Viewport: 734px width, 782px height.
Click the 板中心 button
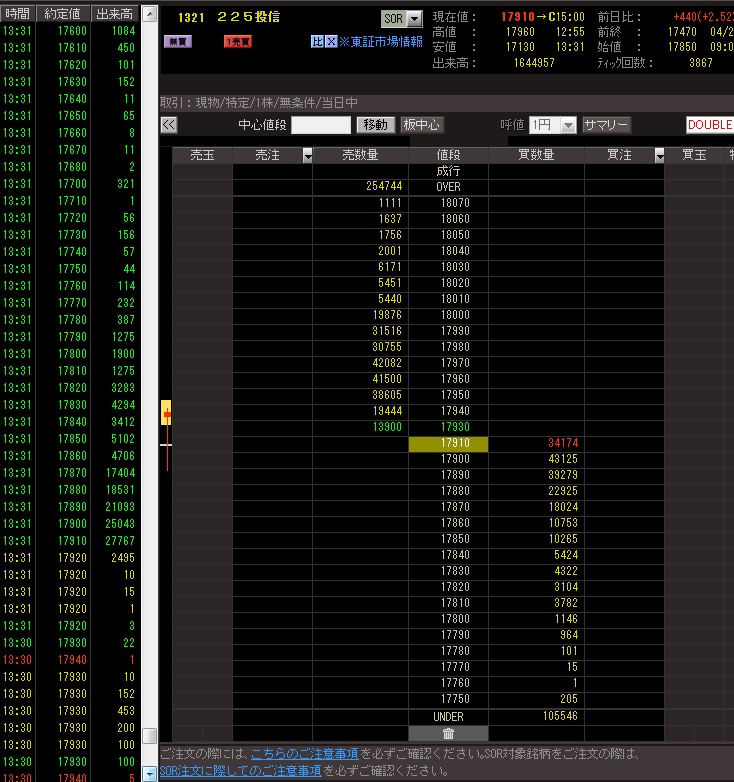pyautogui.click(x=421, y=125)
